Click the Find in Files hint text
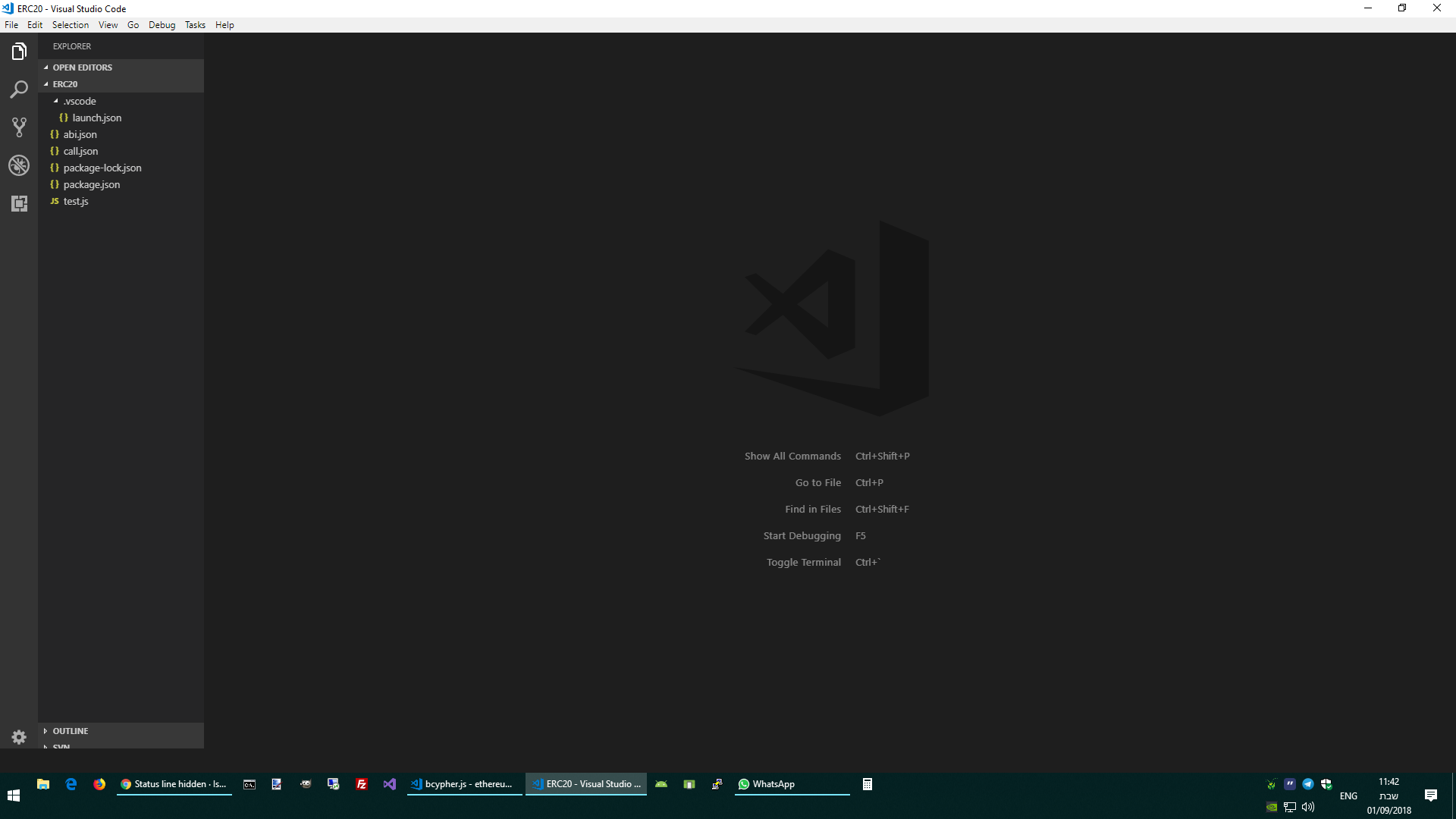The width and height of the screenshot is (1456, 819). [813, 509]
